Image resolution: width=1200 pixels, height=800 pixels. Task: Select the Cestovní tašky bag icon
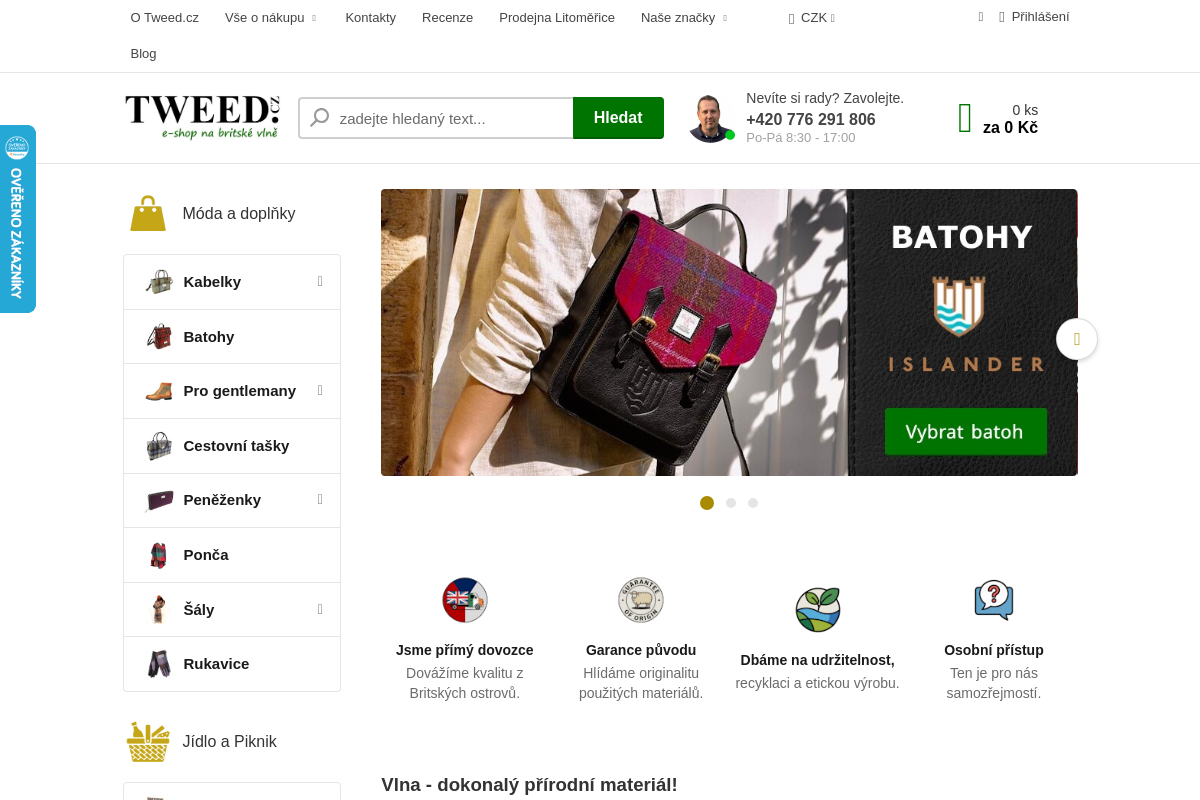pyautogui.click(x=159, y=446)
